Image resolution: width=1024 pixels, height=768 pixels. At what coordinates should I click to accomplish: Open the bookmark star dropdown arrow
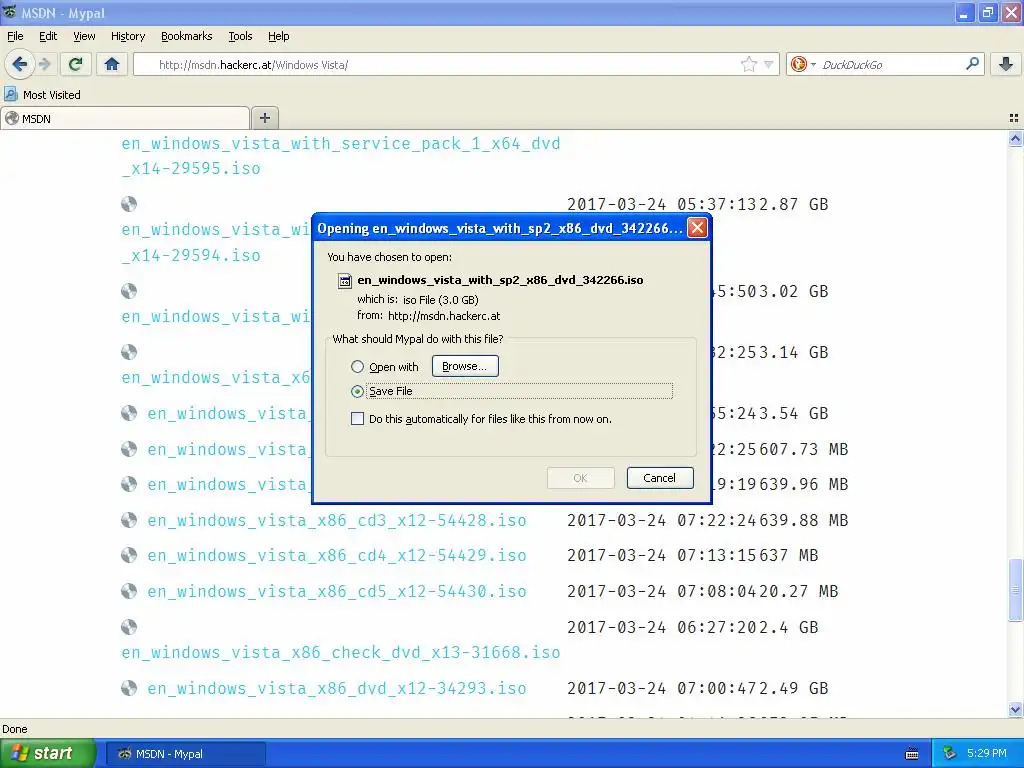(x=769, y=64)
